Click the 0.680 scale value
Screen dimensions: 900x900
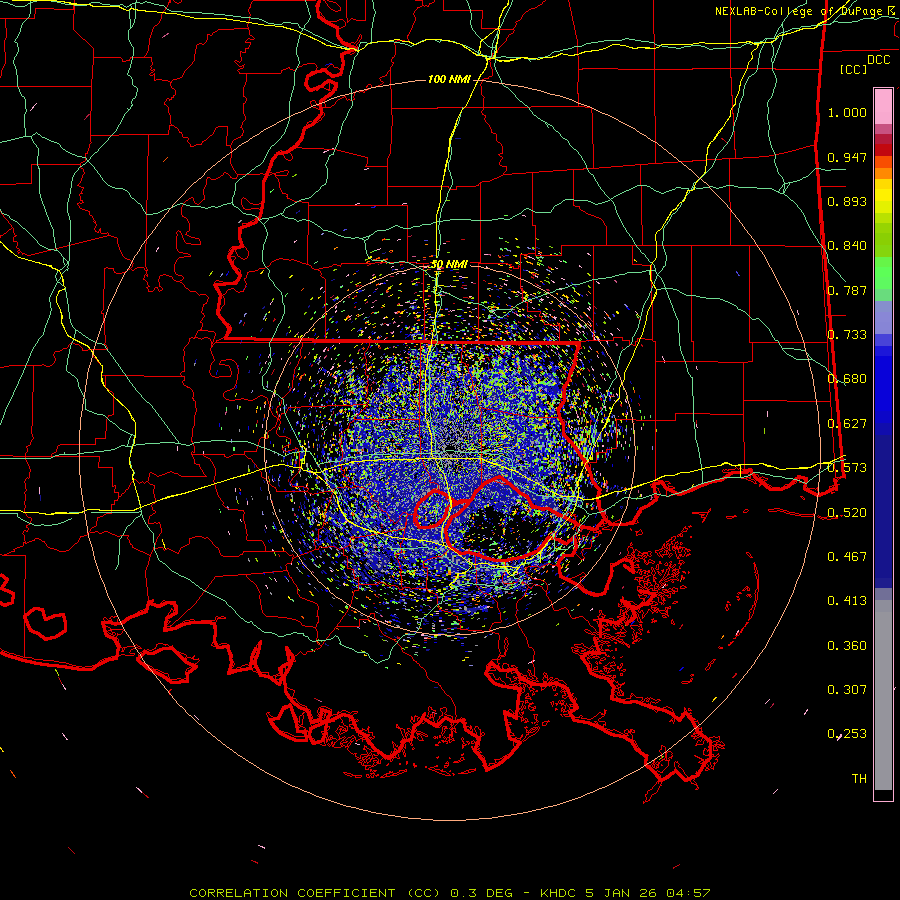point(847,379)
